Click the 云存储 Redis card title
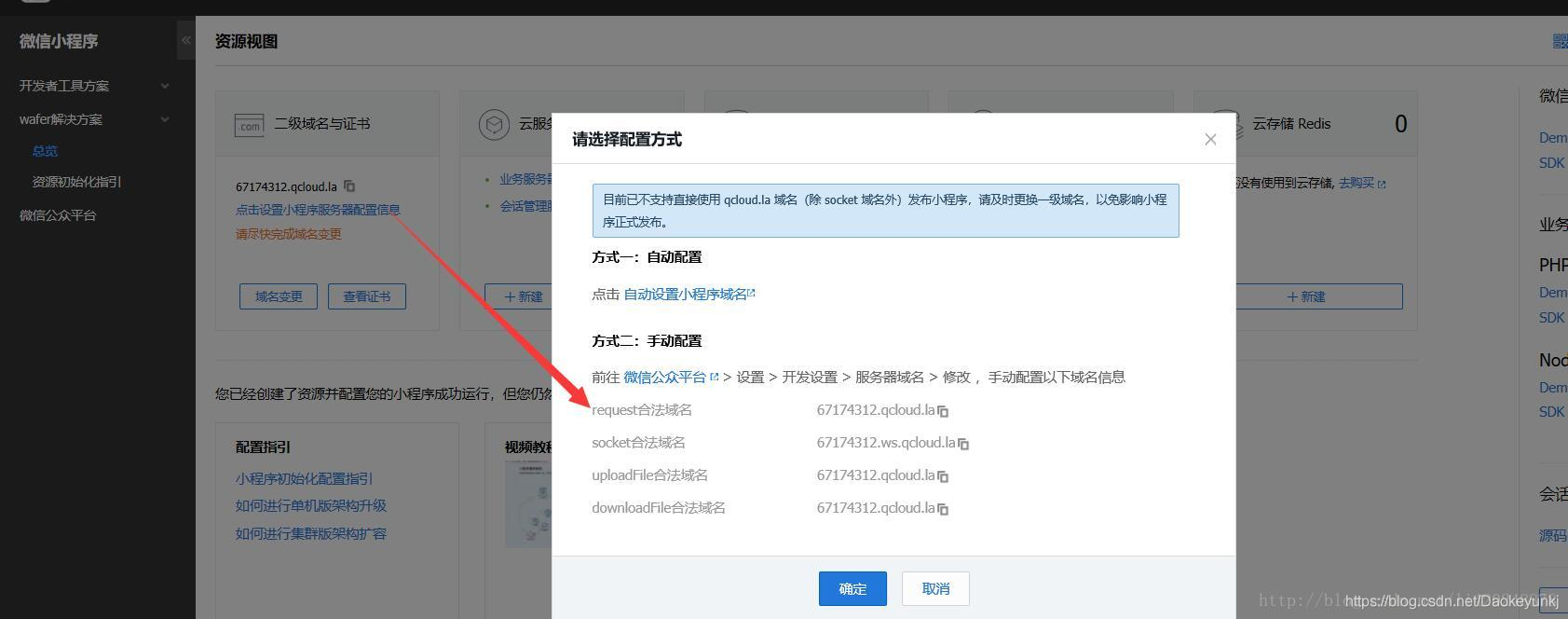Screen dimensions: 1568x619 coord(1291,124)
